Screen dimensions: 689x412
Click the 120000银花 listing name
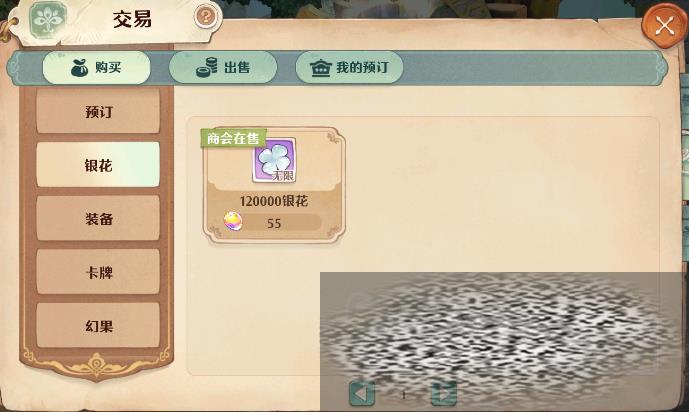point(274,201)
